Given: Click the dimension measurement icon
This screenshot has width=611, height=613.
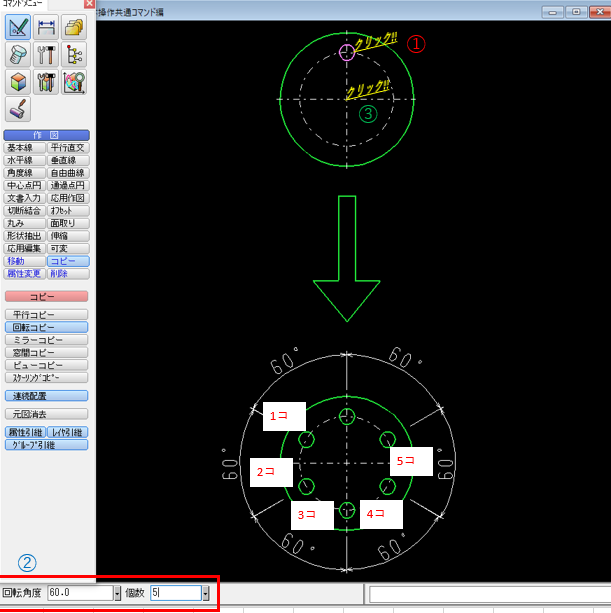Looking at the screenshot, I should [x=46, y=28].
